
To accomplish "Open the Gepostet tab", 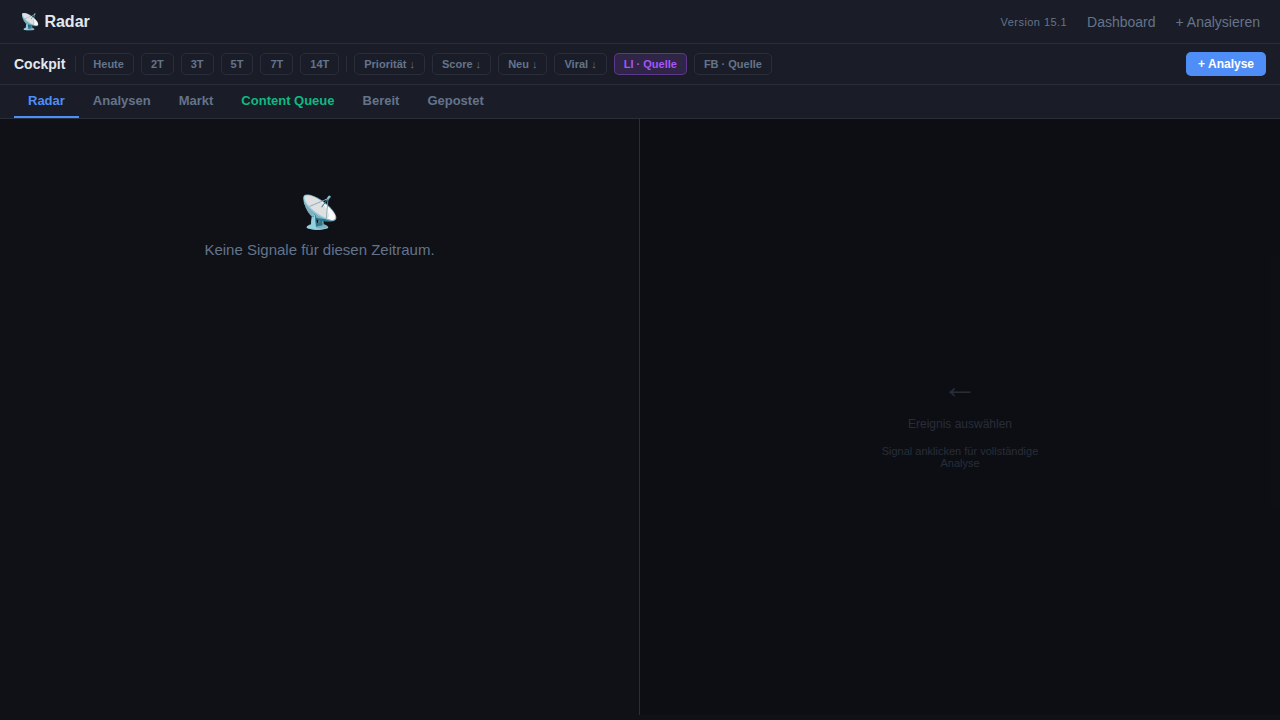I will click(x=455, y=101).
